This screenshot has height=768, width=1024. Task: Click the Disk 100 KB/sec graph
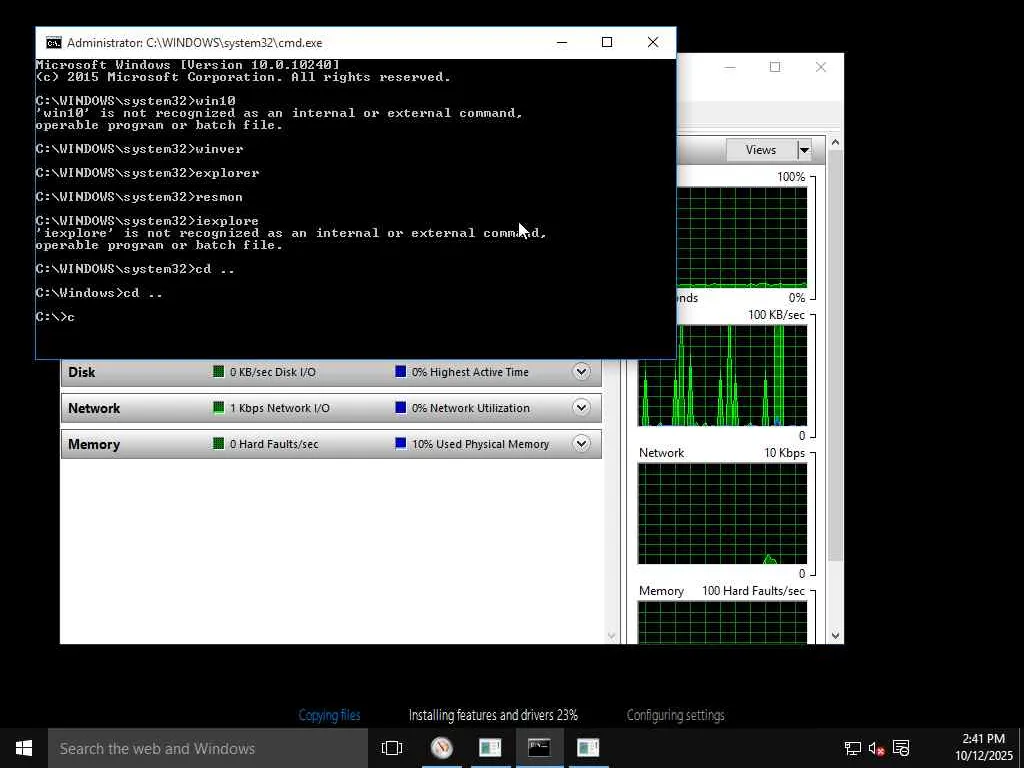[722, 376]
